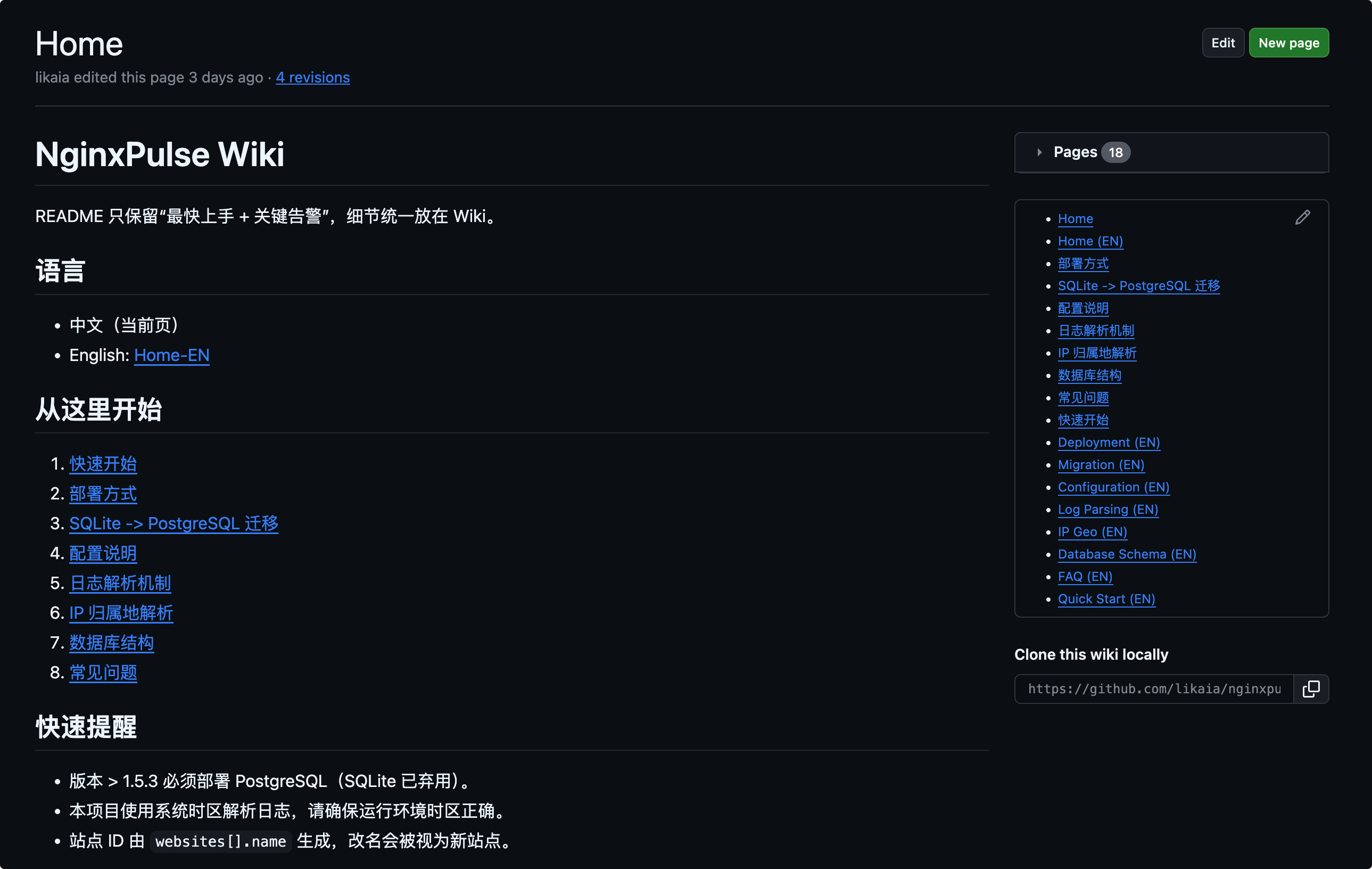Open the 4 revisions link
Screen dimensions: 1372x869
312,78
